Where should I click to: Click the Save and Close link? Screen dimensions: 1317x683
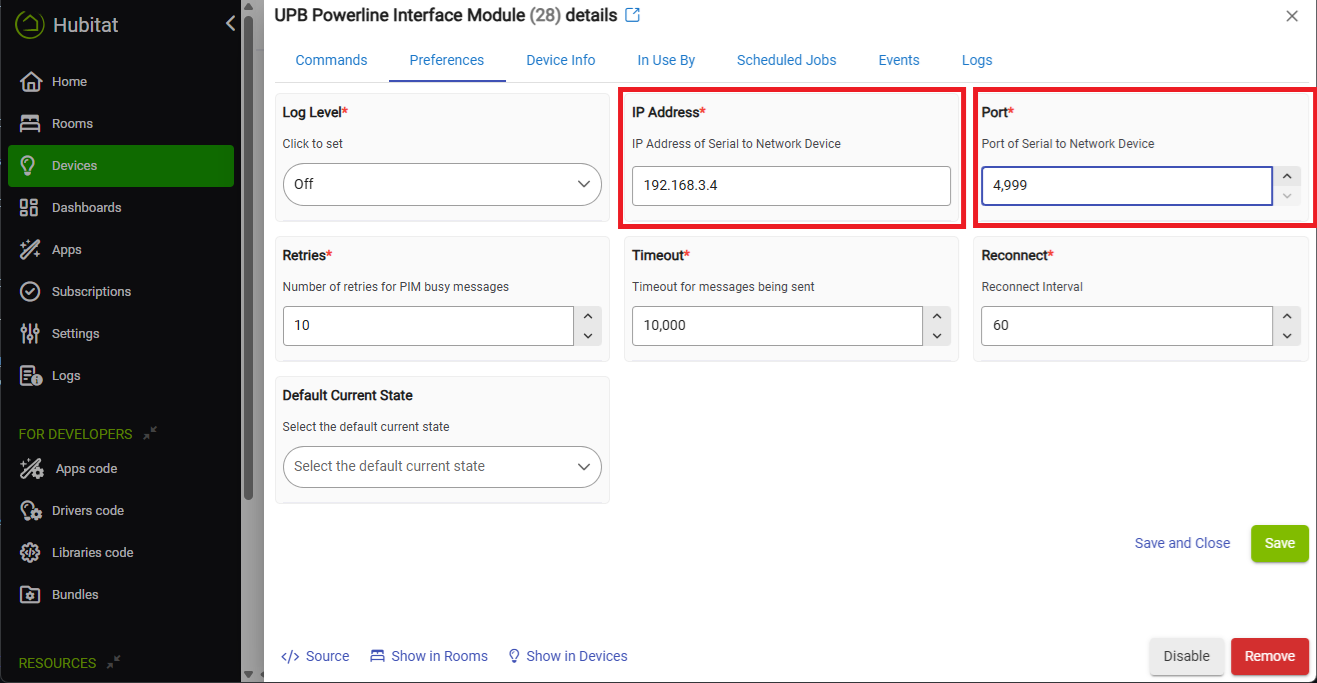tap(1182, 543)
